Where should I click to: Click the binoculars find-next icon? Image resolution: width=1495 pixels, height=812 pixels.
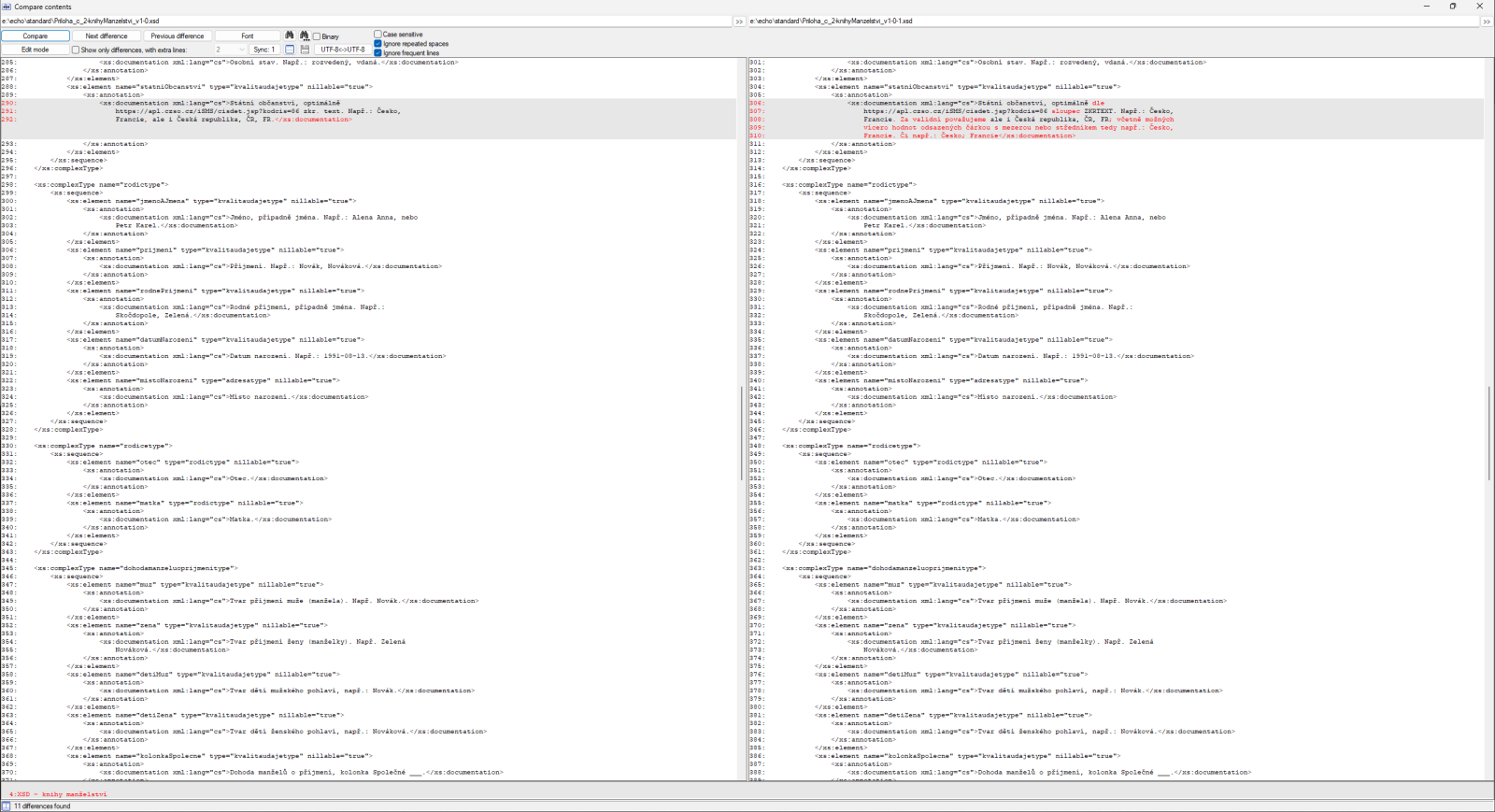(x=305, y=36)
